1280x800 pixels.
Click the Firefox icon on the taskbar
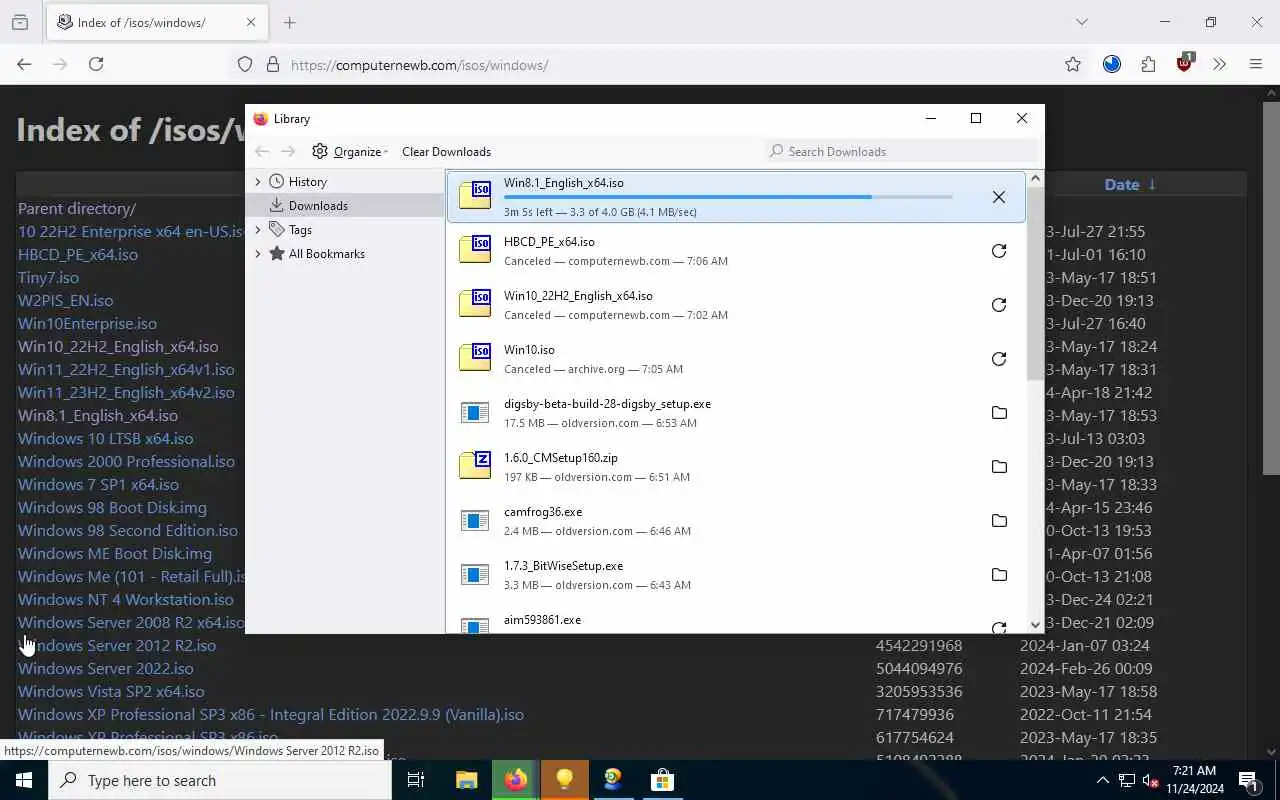[x=515, y=780]
